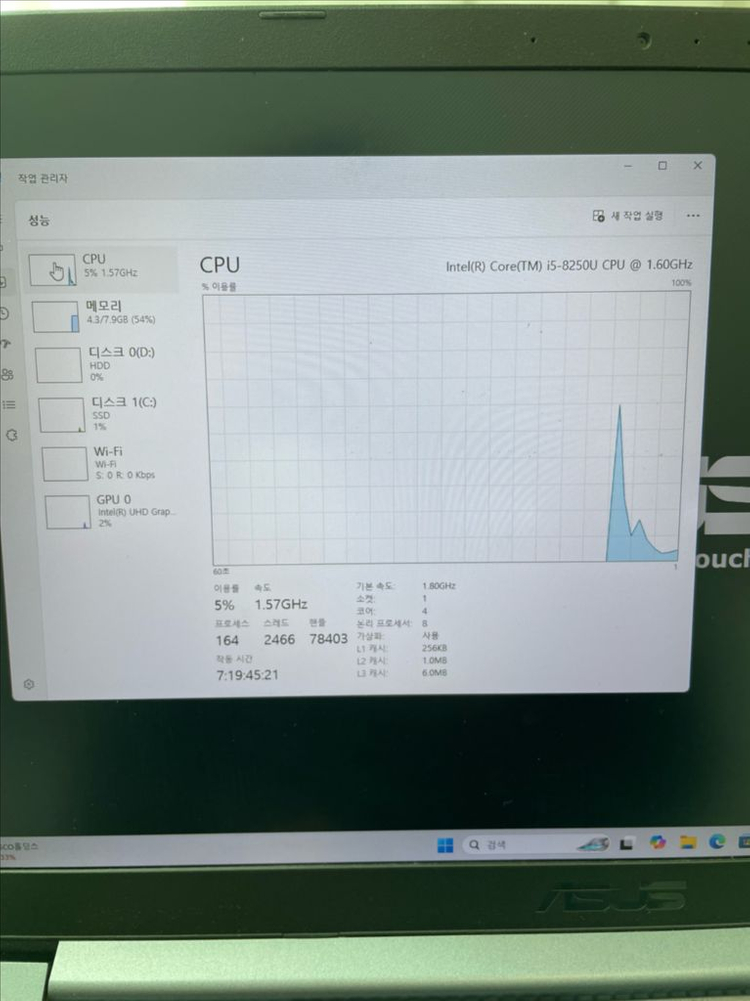Select 디스크 0(D:) HDD in the list

tap(105, 364)
